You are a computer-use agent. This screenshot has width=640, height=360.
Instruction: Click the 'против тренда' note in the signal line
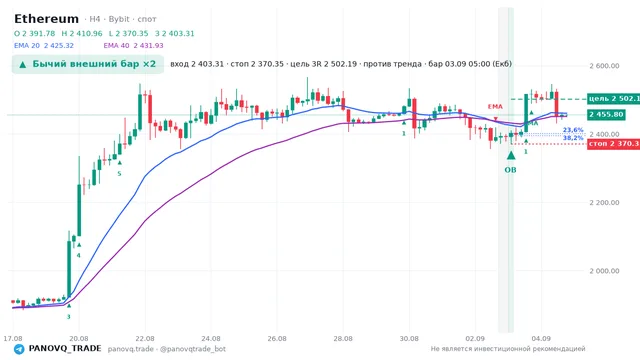click(392, 64)
